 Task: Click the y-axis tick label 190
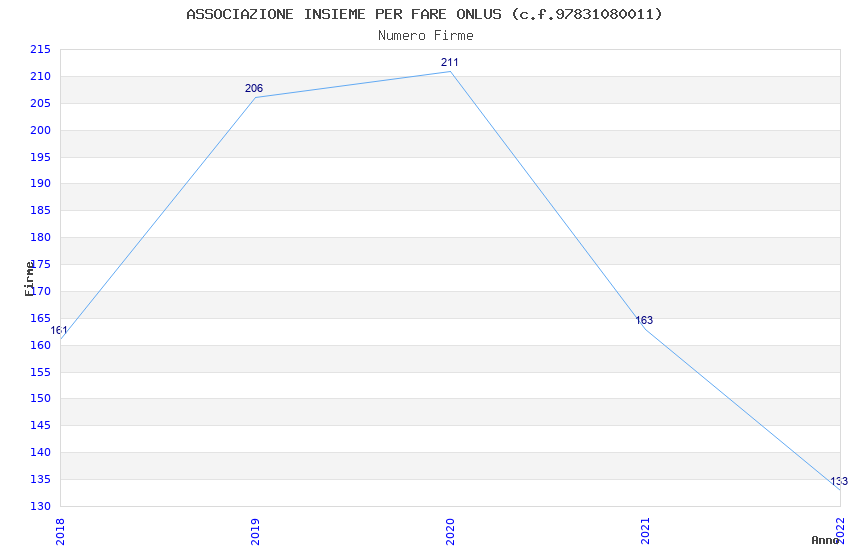tap(40, 183)
